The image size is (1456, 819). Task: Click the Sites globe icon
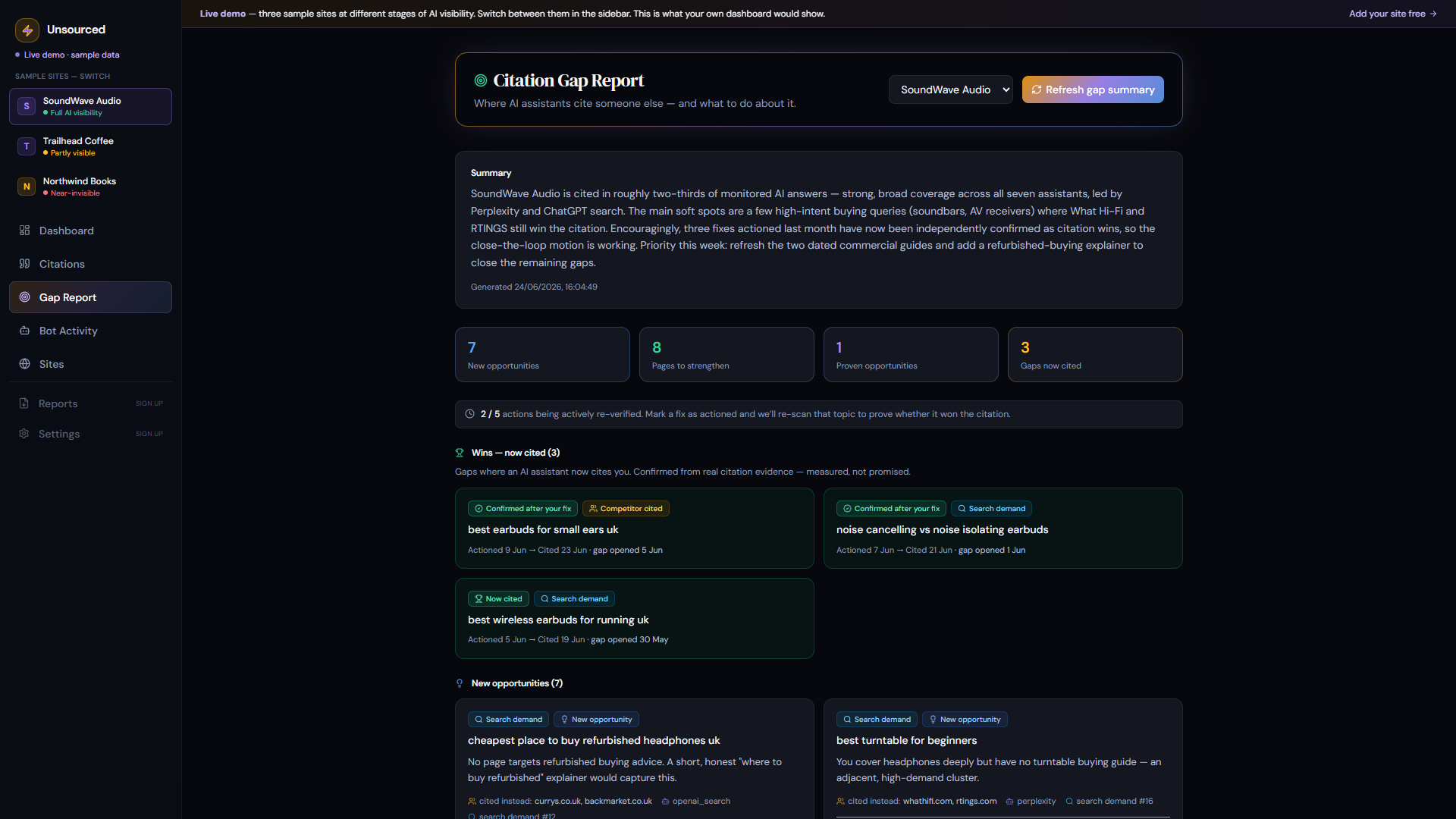[24, 364]
